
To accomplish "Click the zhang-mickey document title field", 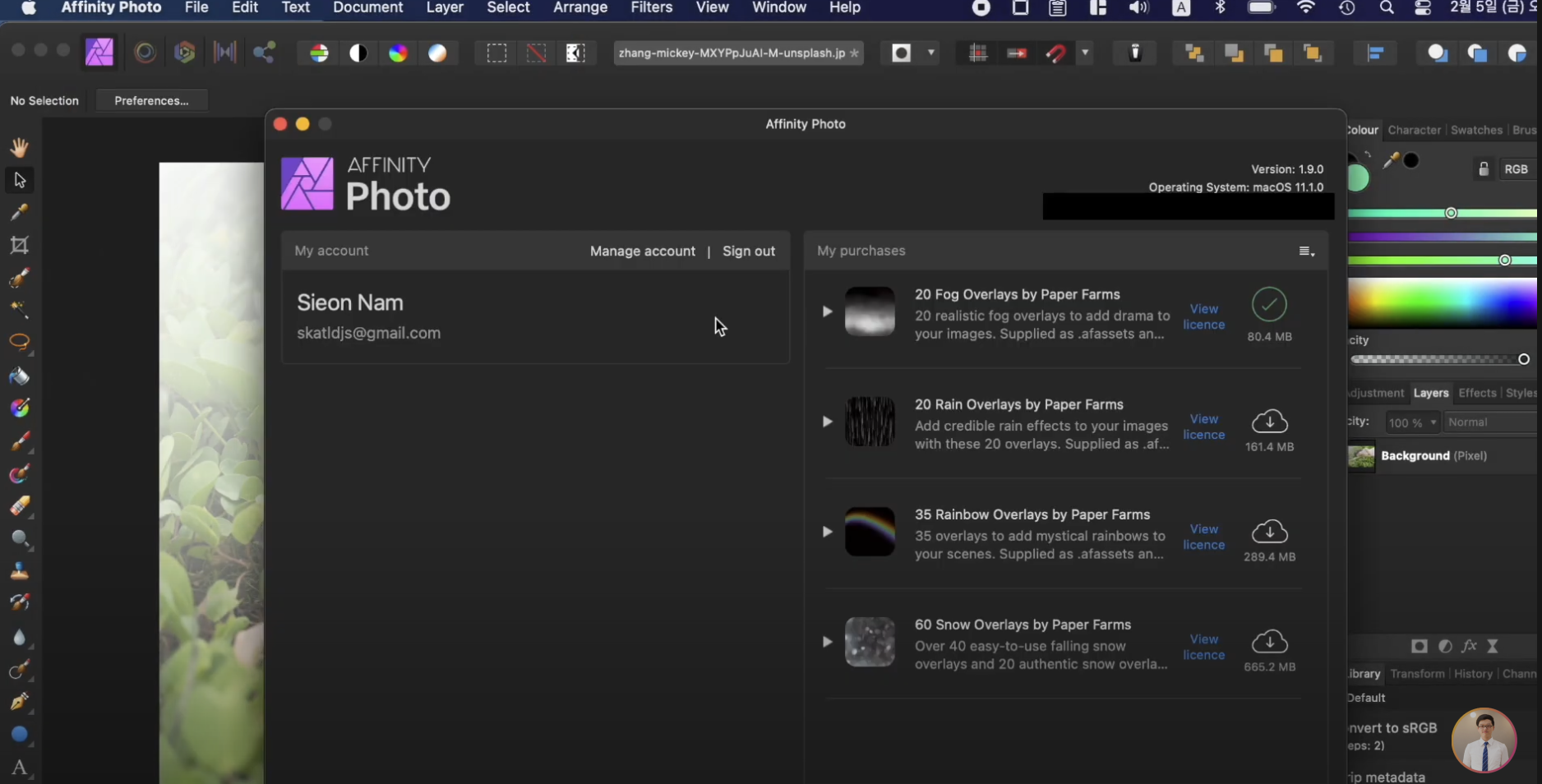I will click(x=738, y=53).
